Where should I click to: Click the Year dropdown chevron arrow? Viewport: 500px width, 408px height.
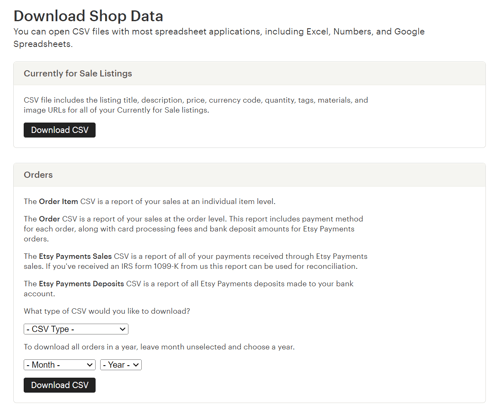coord(136,365)
